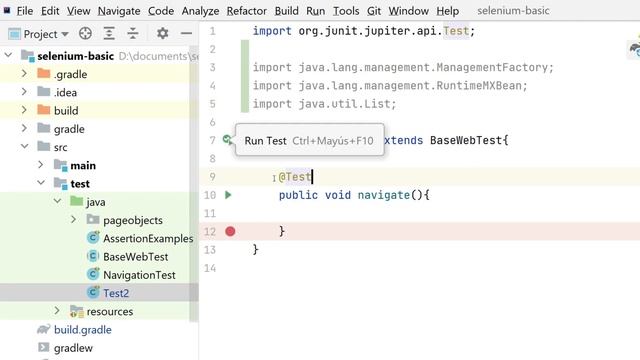This screenshot has width=640, height=360.
Task: Collapse the selenium-basic root node
Action: pos(8,56)
